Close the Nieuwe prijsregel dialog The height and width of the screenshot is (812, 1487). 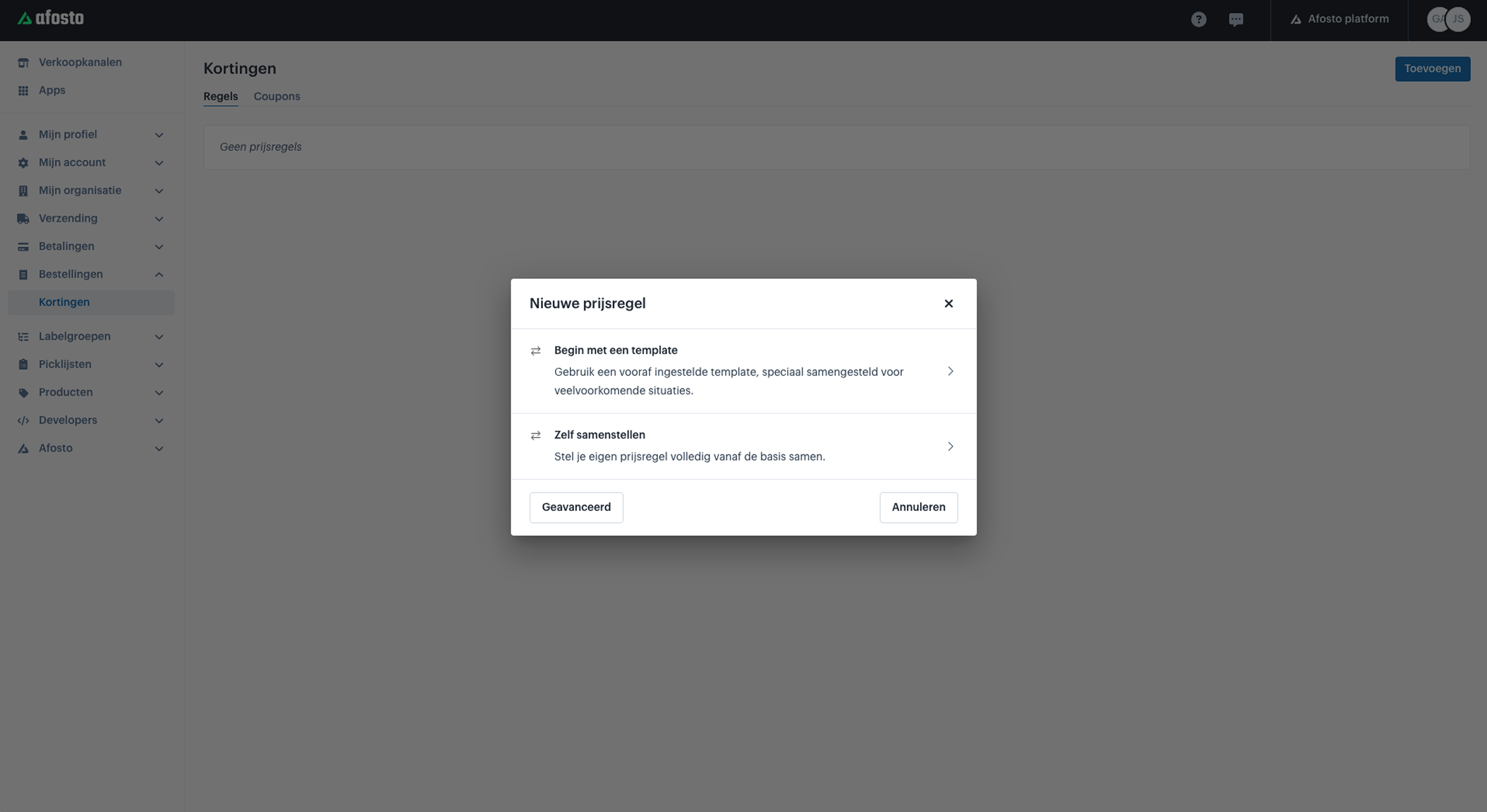[x=948, y=304]
